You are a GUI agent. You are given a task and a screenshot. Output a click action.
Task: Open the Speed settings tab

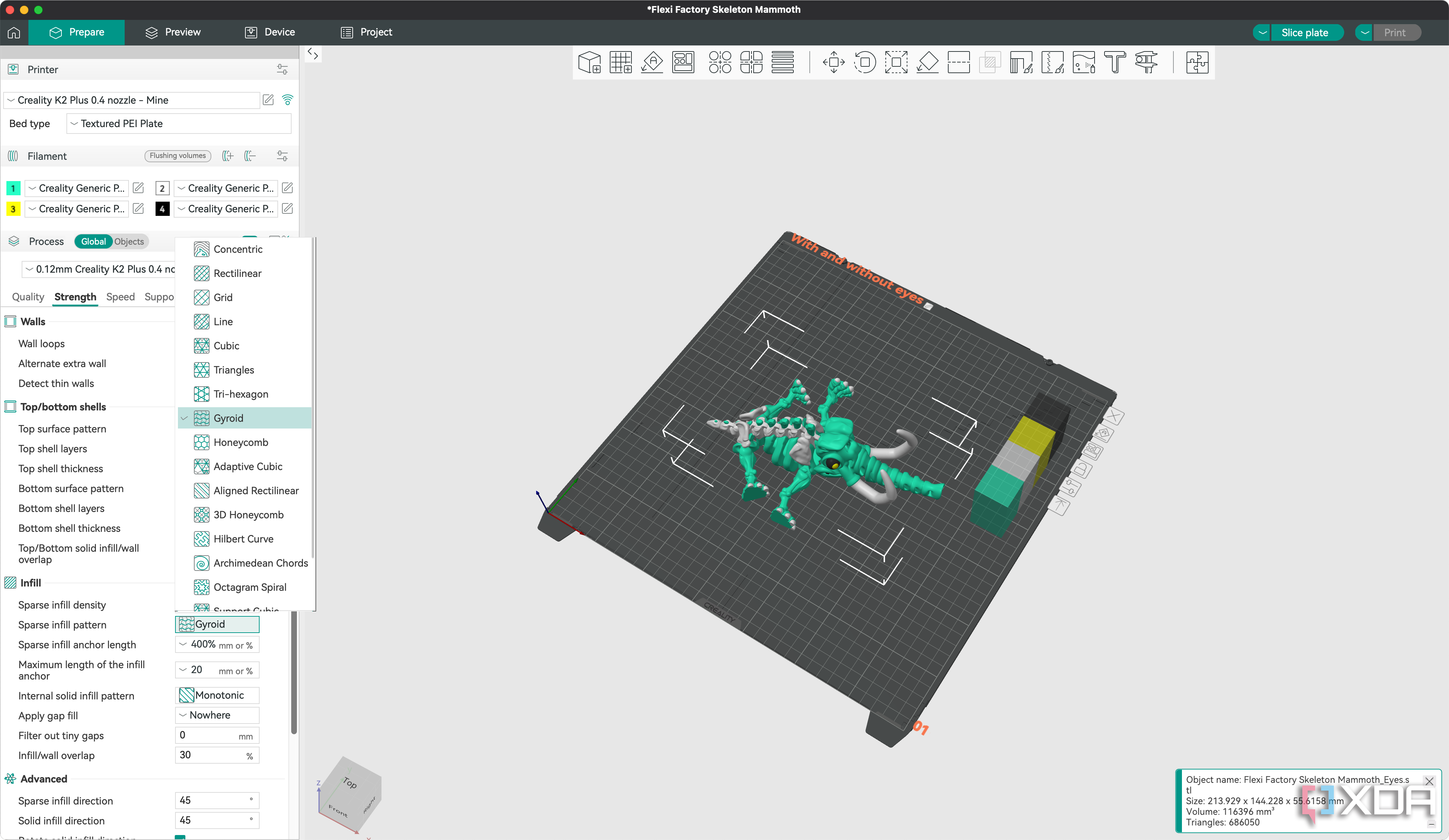pyautogui.click(x=120, y=297)
